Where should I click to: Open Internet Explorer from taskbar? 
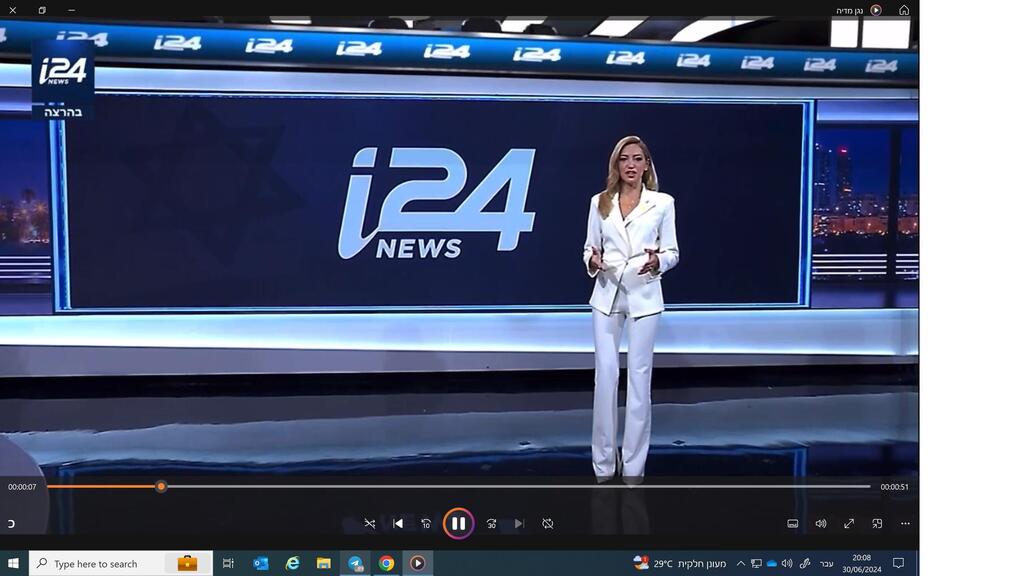click(292, 563)
